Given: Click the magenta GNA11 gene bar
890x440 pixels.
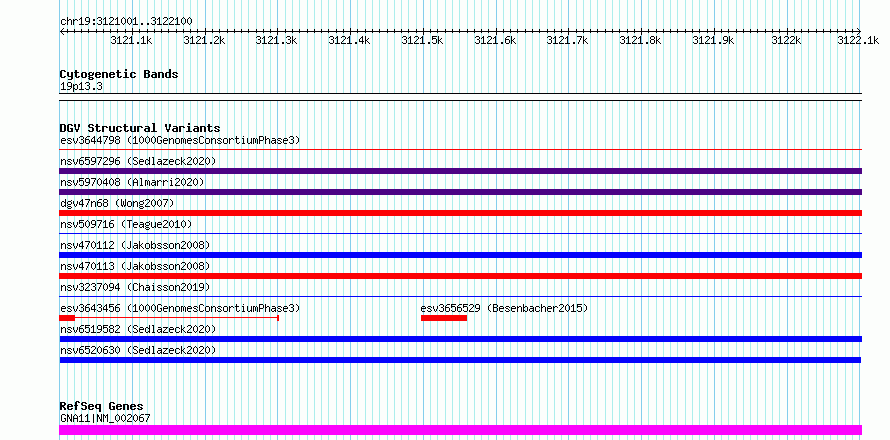Looking at the screenshot, I should (460, 430).
